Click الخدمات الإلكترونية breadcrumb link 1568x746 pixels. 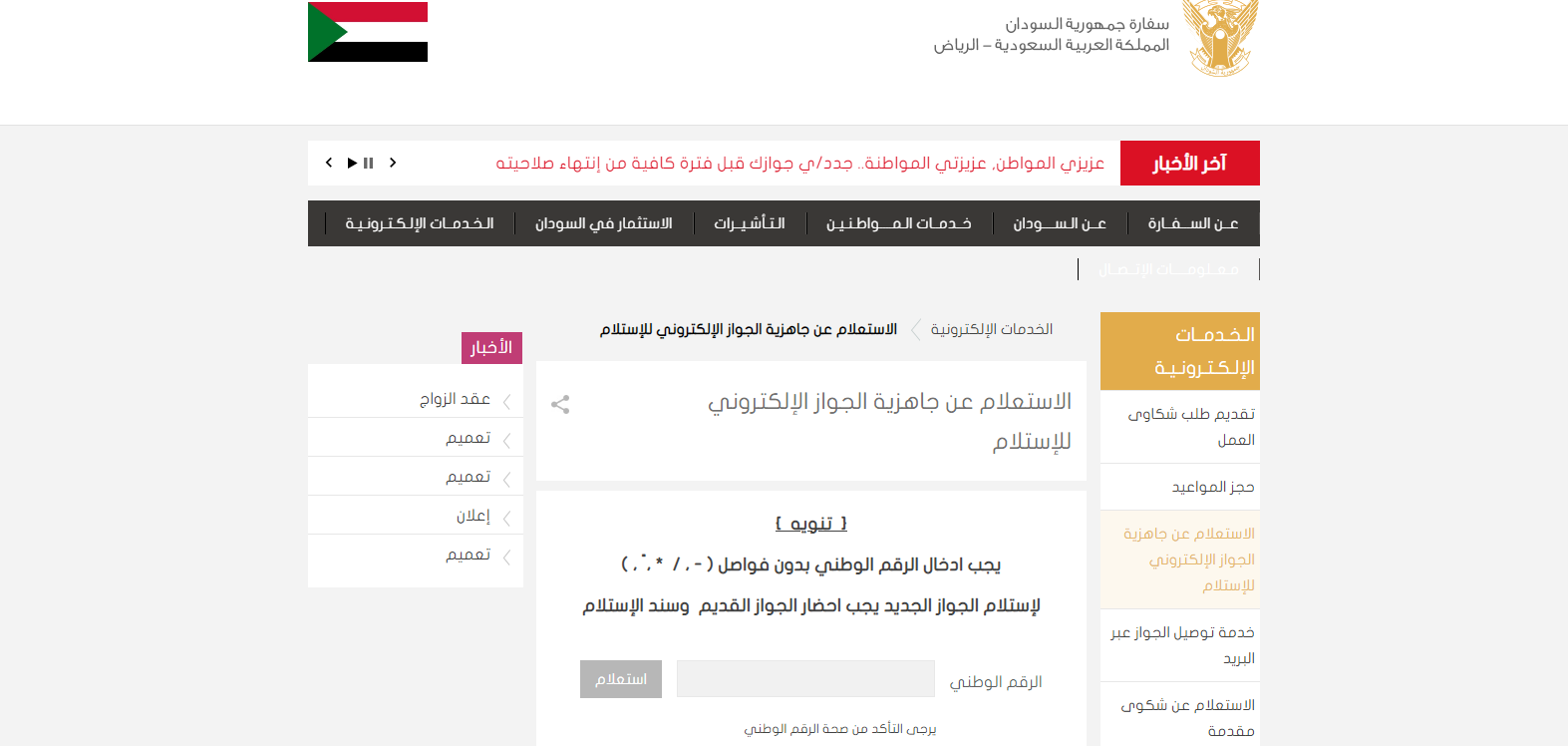coord(991,329)
